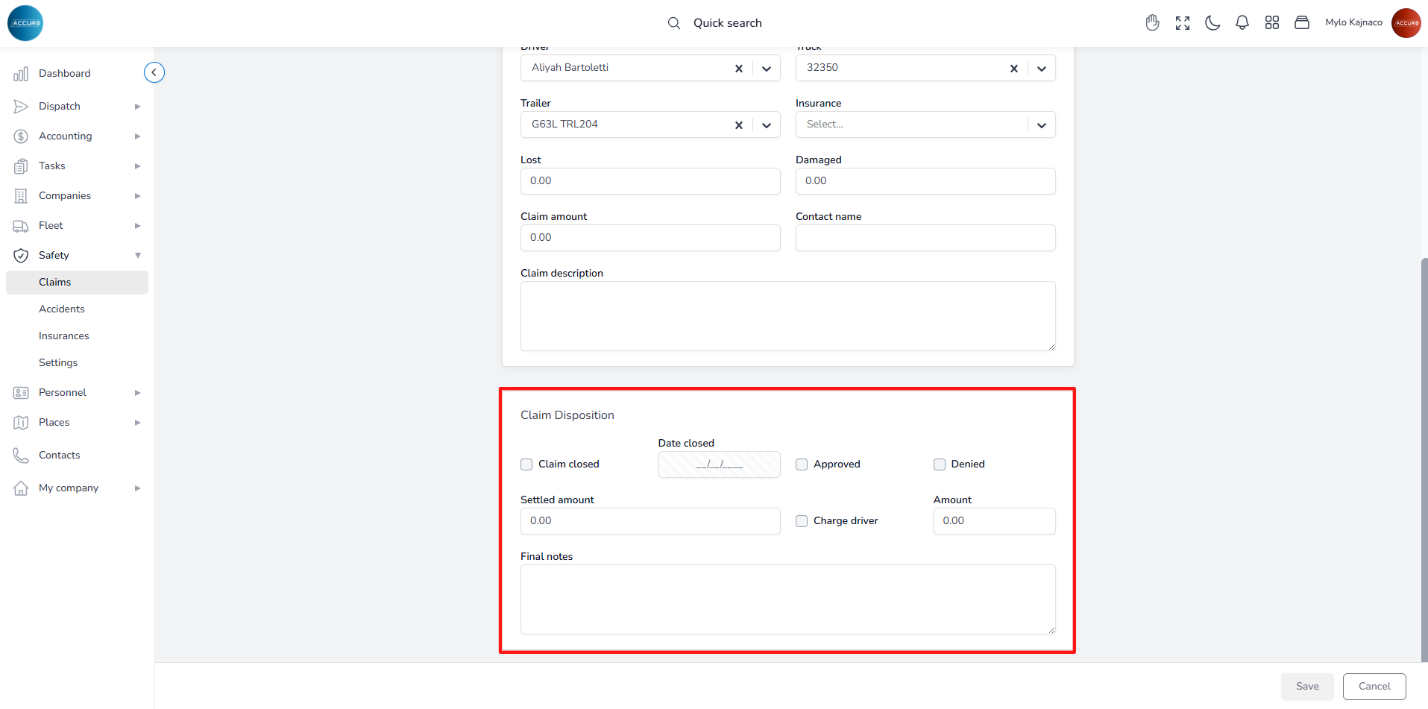Open notifications bell icon
Viewport: 1428px width, 709px height.
coord(1242,23)
